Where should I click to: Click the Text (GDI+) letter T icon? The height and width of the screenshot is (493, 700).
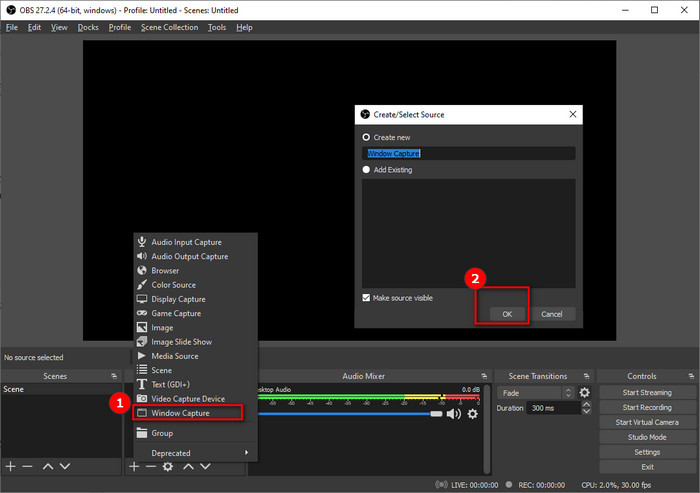(142, 384)
